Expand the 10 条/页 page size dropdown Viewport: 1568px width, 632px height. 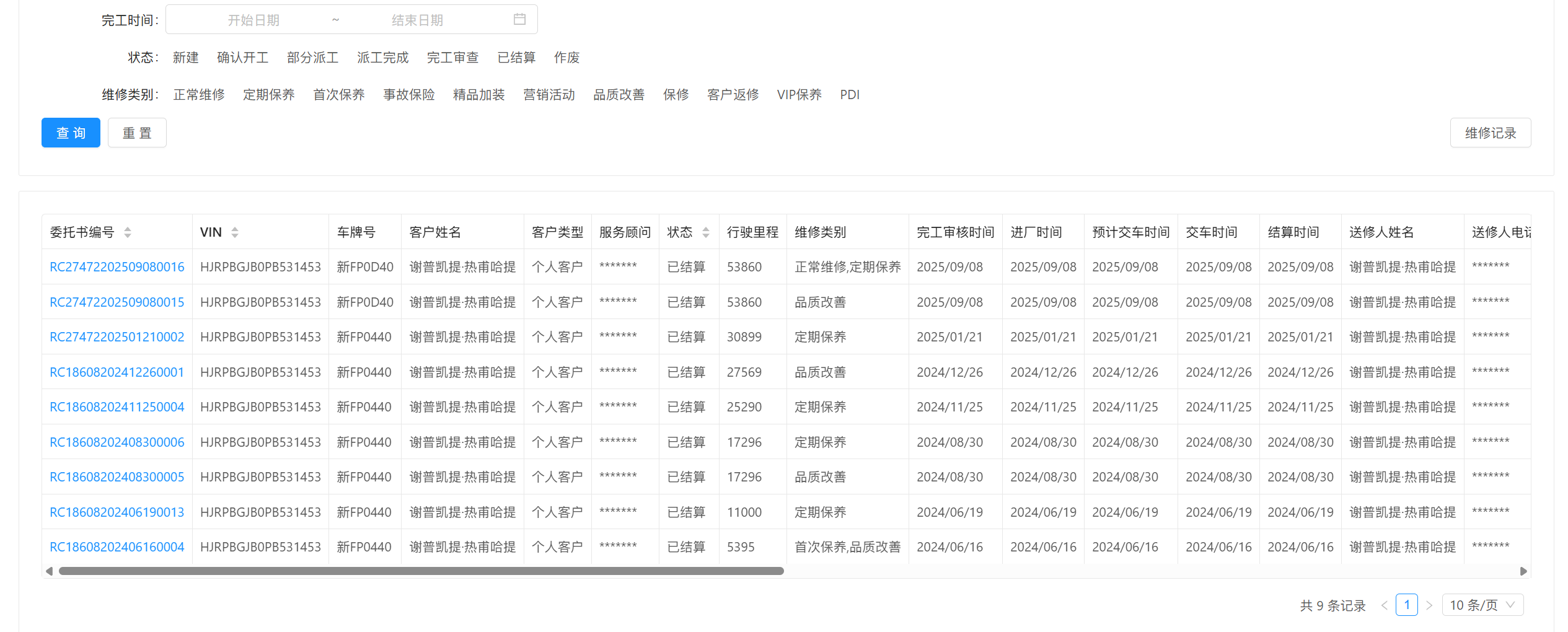coord(1482,605)
